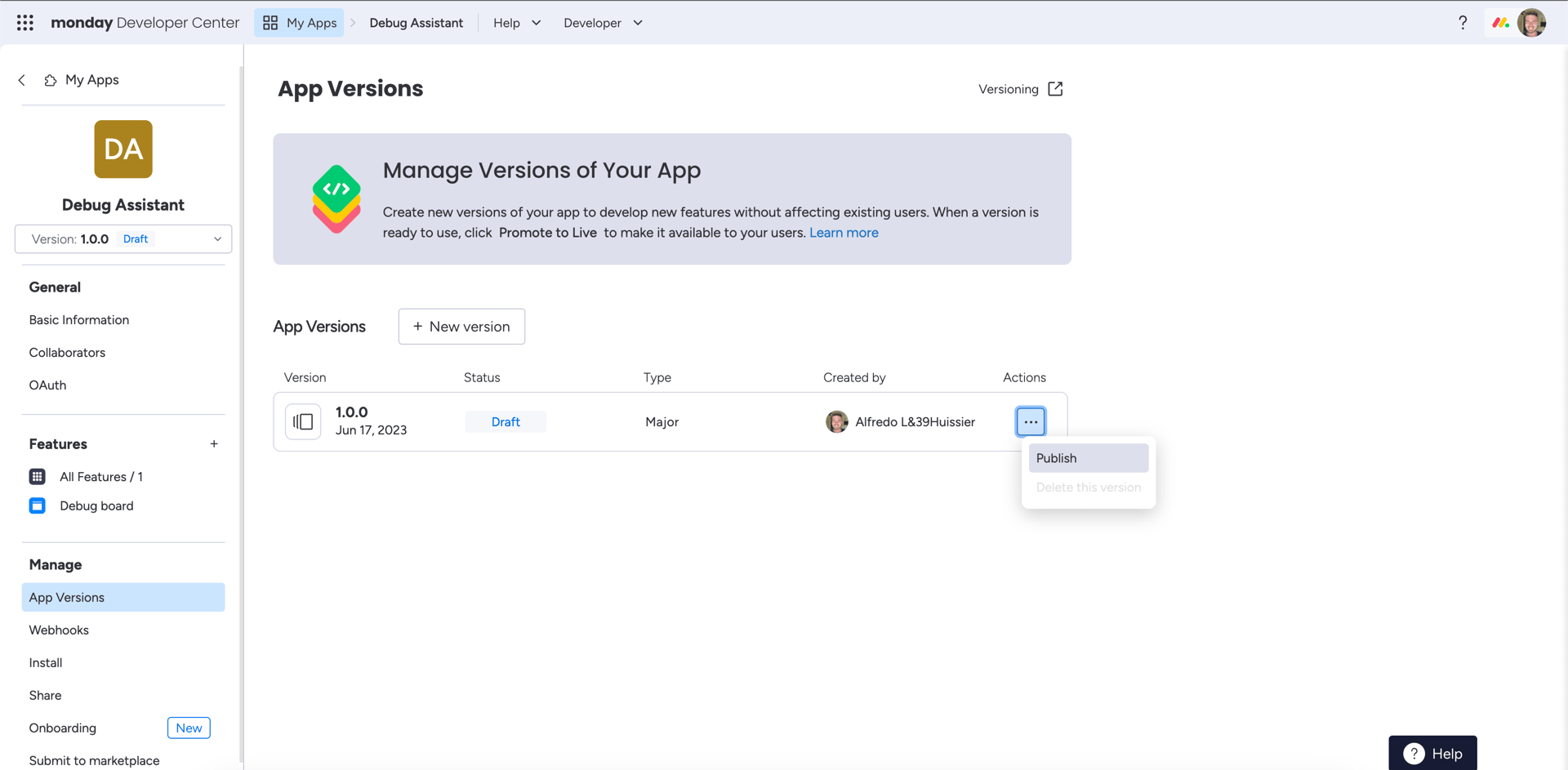Image resolution: width=1568 pixels, height=770 pixels.
Task: Click Alfredo's avatar in the Created by column
Action: [837, 422]
